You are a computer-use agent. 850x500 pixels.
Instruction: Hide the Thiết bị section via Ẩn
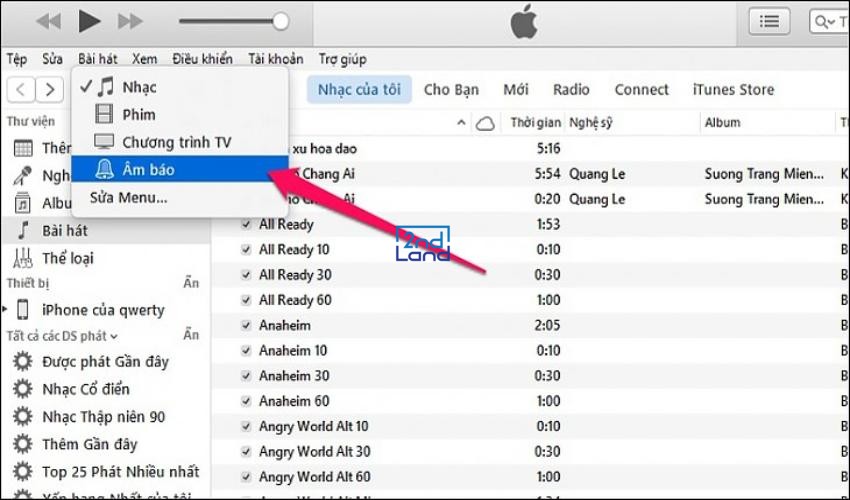pos(191,283)
